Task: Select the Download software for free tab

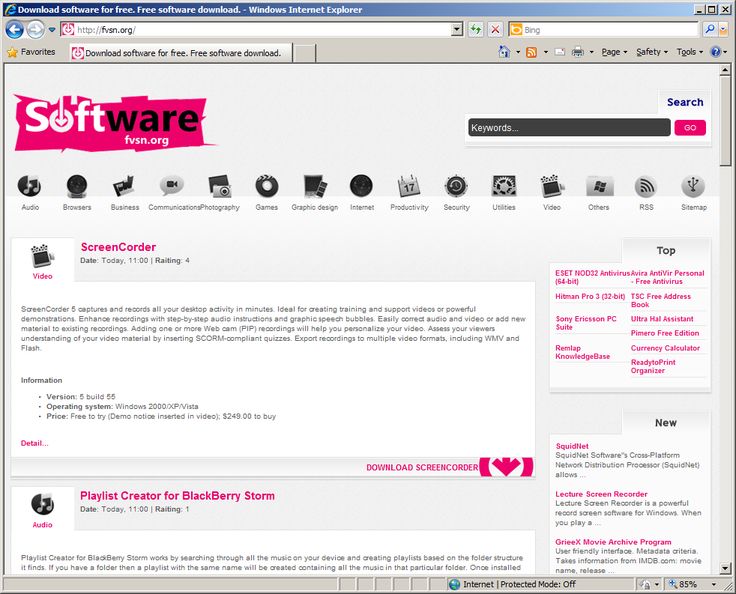Action: coord(181,53)
